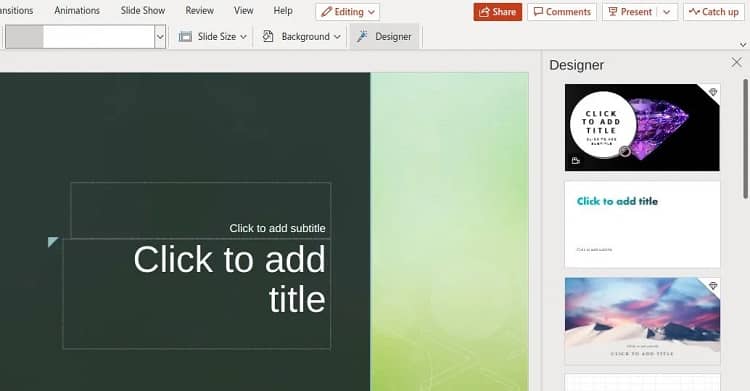This screenshot has height=391, width=750.
Task: Click the 'Click to add subtitle' placeholder
Action: (x=201, y=210)
